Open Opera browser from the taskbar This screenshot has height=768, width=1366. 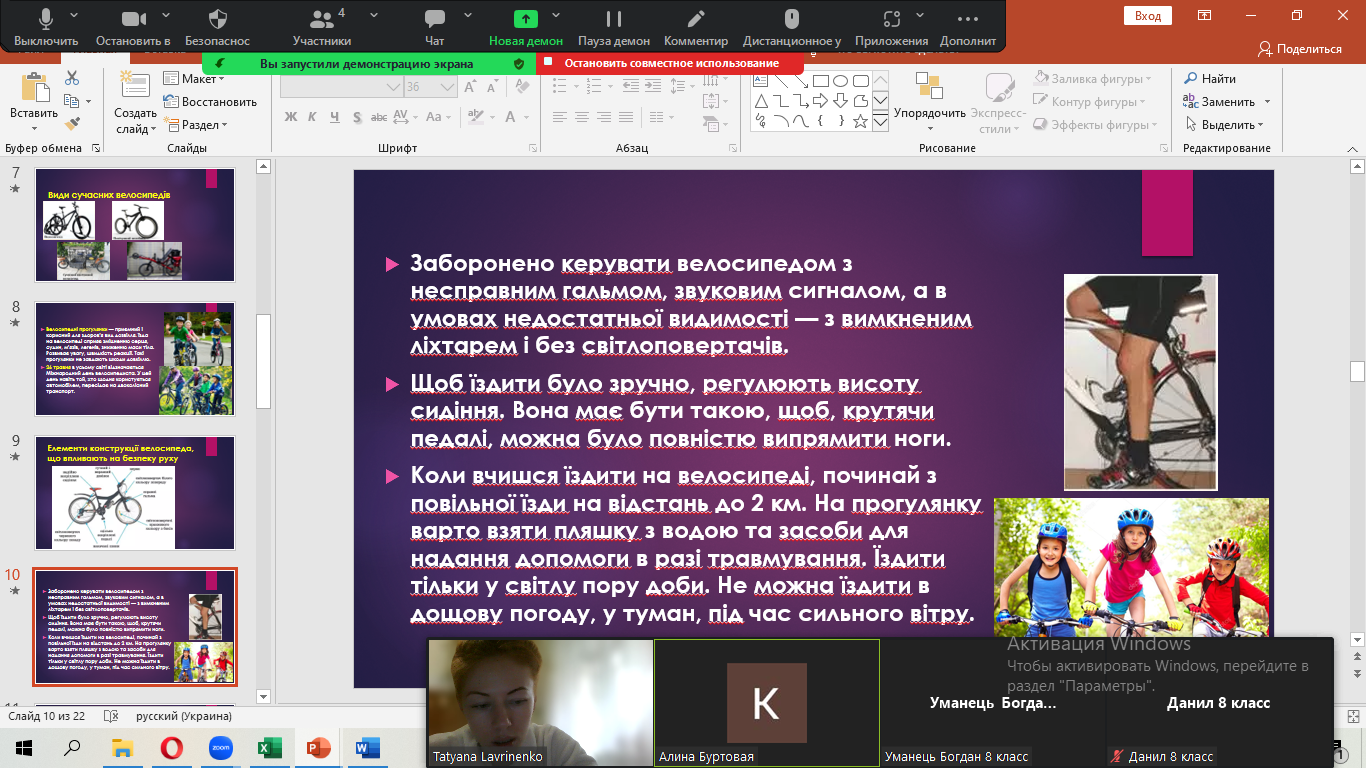[171, 748]
